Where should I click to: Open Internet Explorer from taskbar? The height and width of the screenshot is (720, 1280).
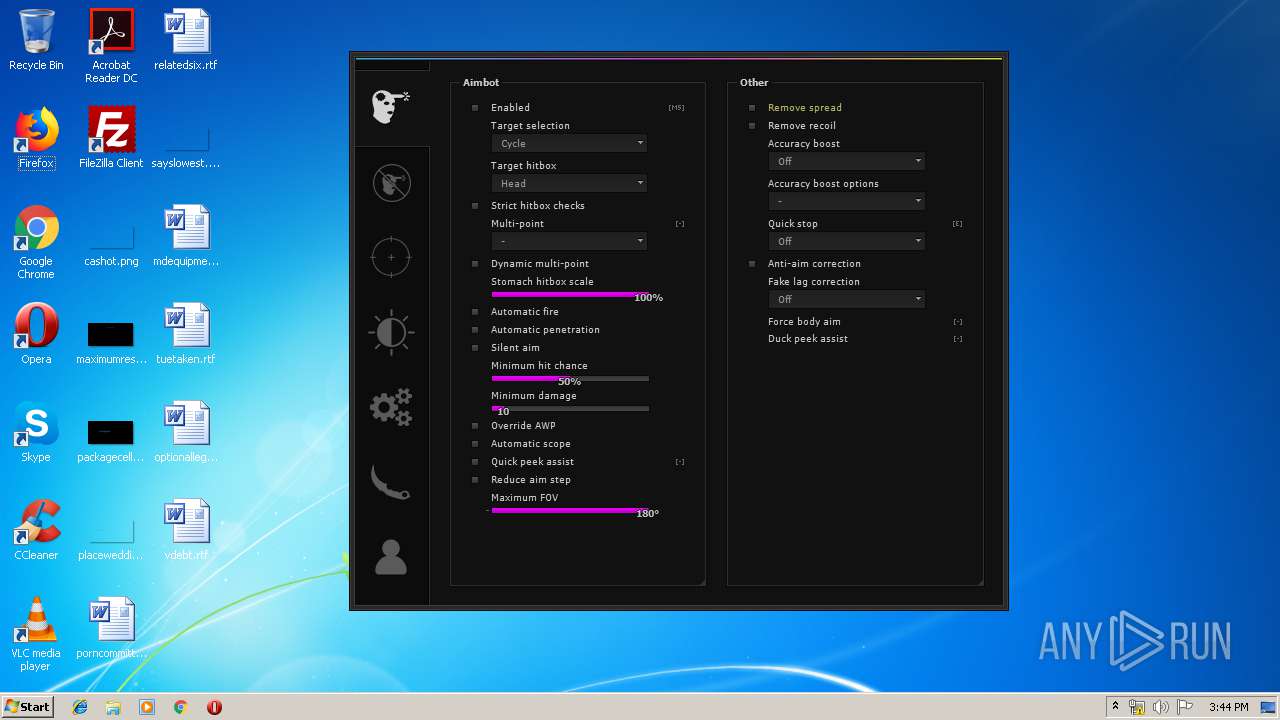(80, 707)
